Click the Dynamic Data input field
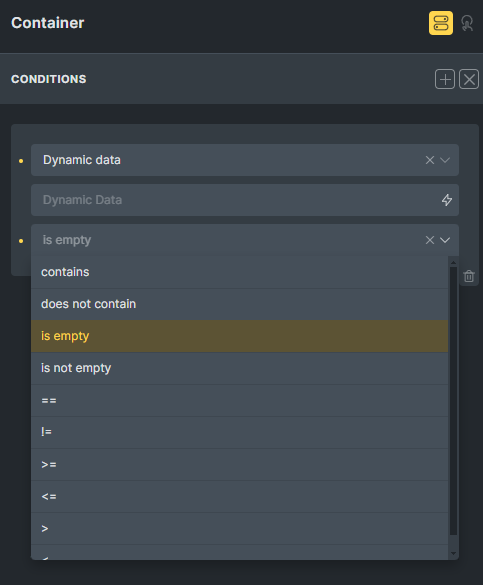The image size is (483, 585). 245,200
